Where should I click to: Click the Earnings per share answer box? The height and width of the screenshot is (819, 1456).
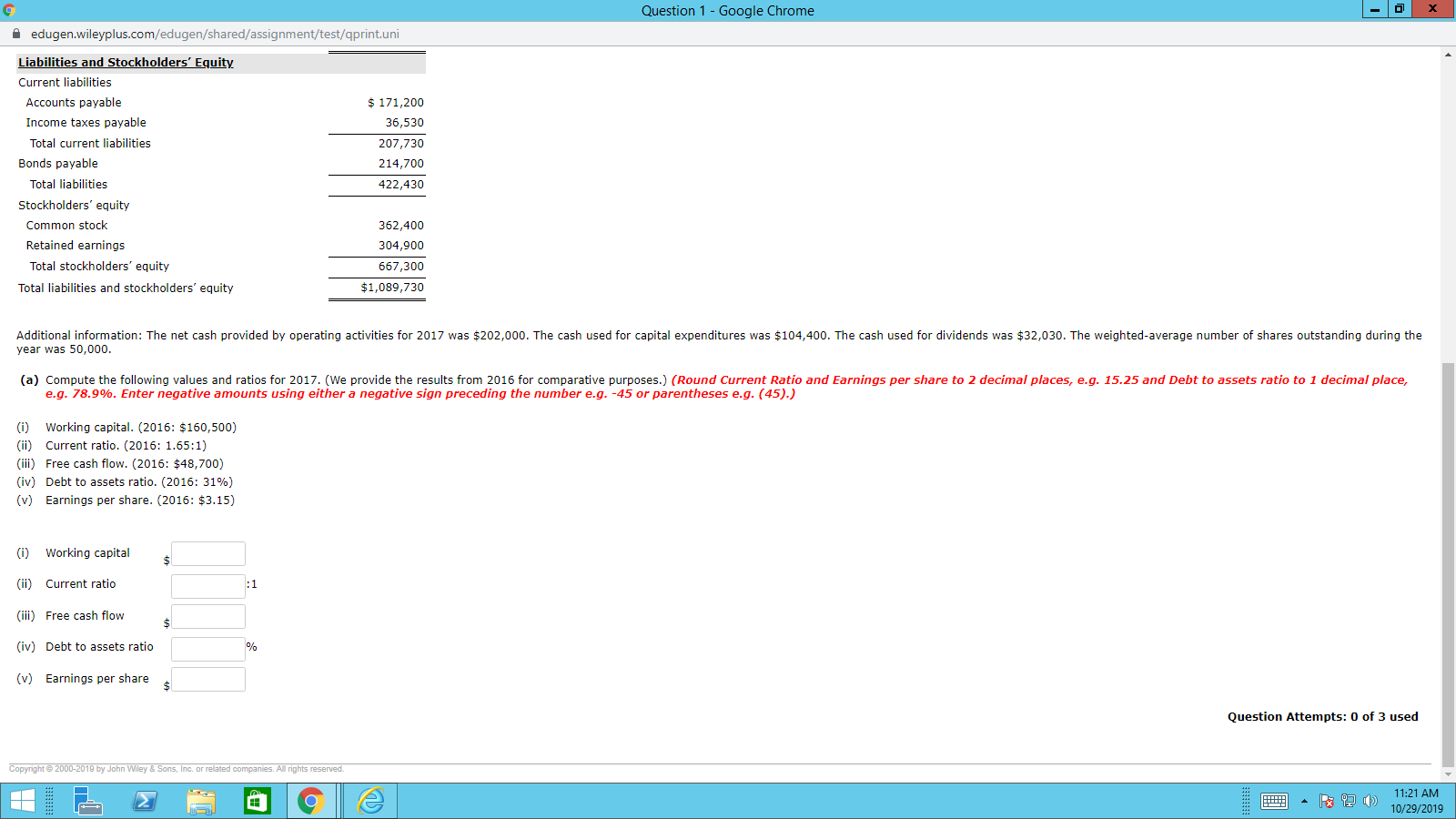point(207,679)
